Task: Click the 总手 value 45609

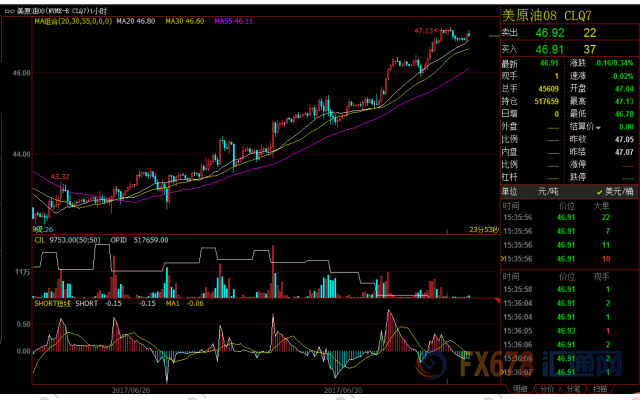Action: (x=549, y=89)
